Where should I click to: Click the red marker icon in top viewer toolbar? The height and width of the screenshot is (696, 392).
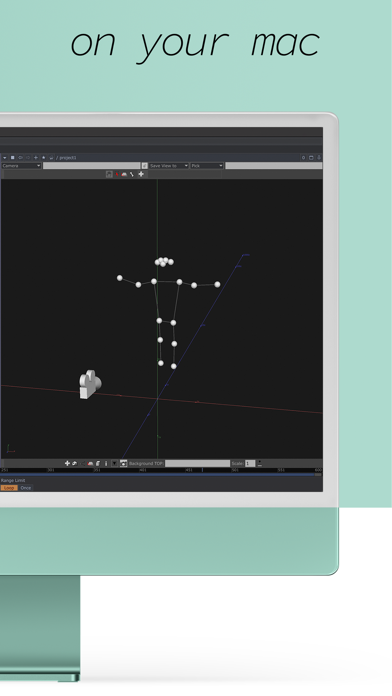point(117,174)
